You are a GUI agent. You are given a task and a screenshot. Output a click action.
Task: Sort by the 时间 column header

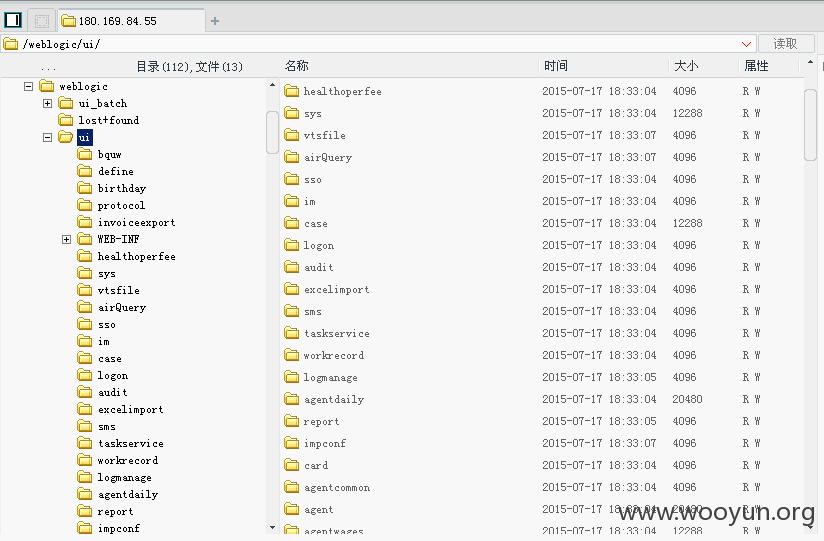coord(555,66)
